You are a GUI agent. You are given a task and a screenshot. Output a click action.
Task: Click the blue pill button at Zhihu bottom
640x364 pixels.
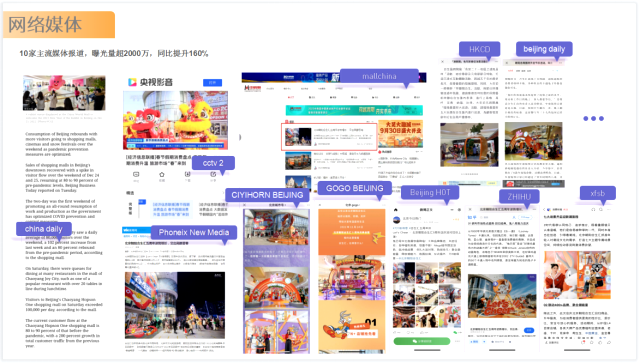tap(529, 330)
